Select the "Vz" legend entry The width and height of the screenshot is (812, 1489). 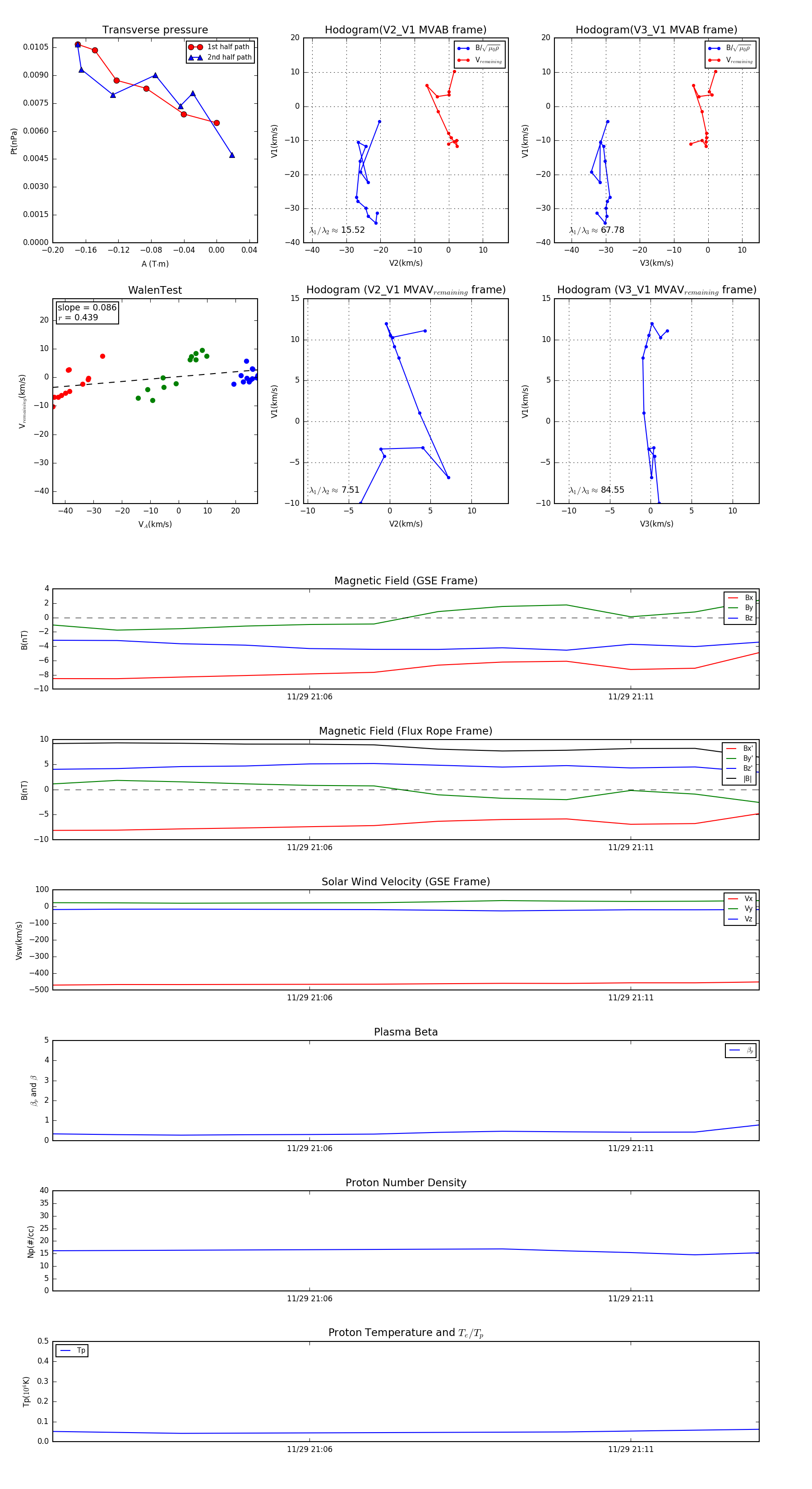(740, 919)
